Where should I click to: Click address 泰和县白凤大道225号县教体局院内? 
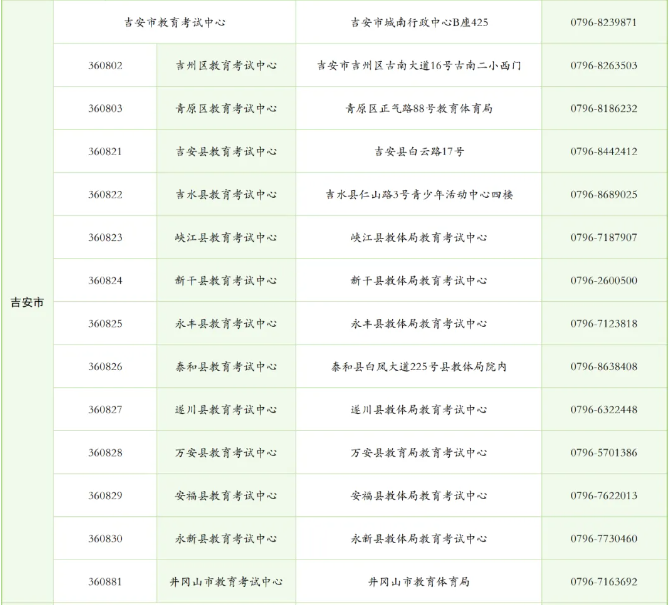419,366
